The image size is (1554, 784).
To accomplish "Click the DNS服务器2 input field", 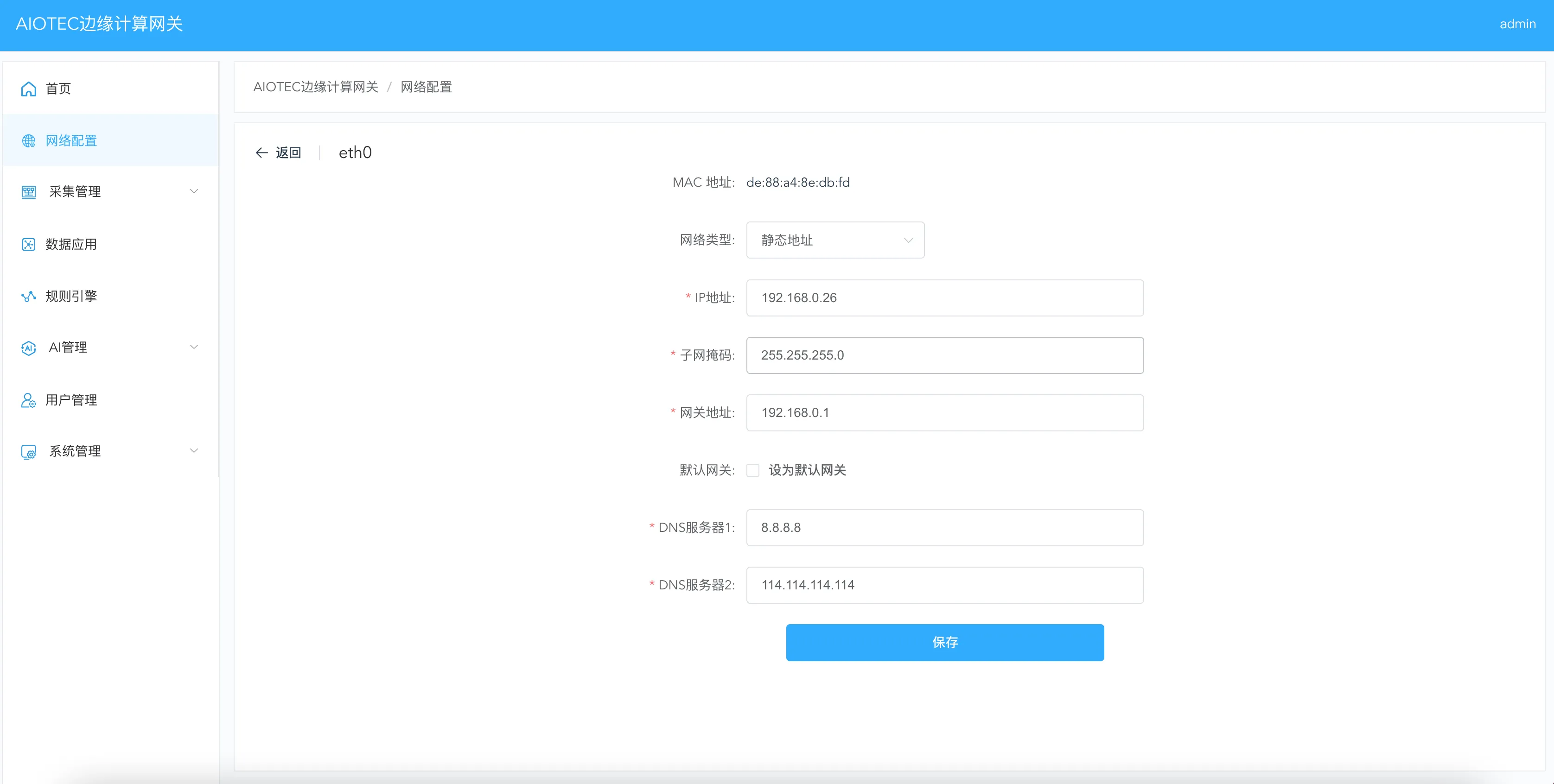I will [x=944, y=584].
